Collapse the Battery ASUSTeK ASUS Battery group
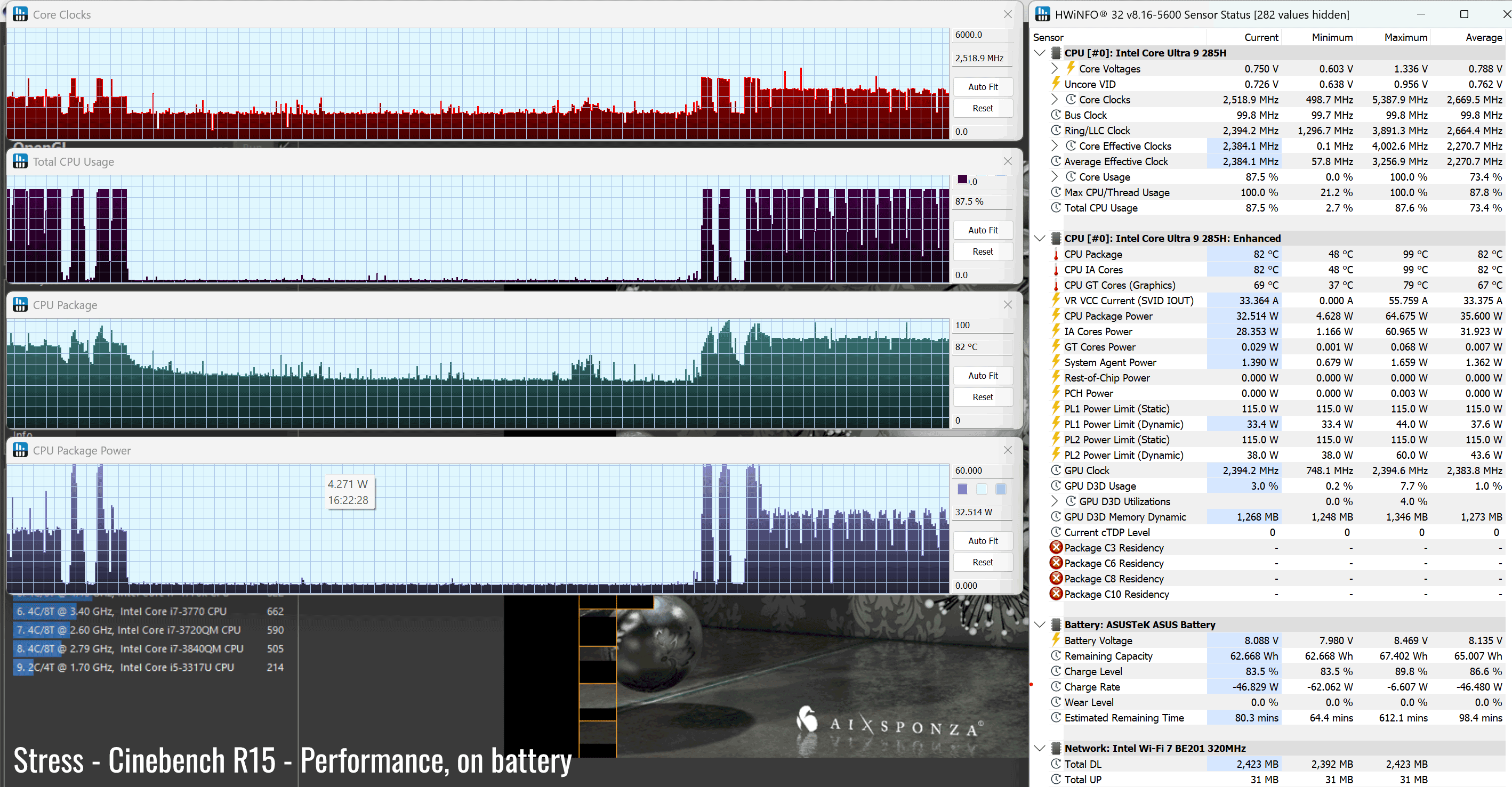Viewport: 1512px width, 787px height. click(1040, 624)
